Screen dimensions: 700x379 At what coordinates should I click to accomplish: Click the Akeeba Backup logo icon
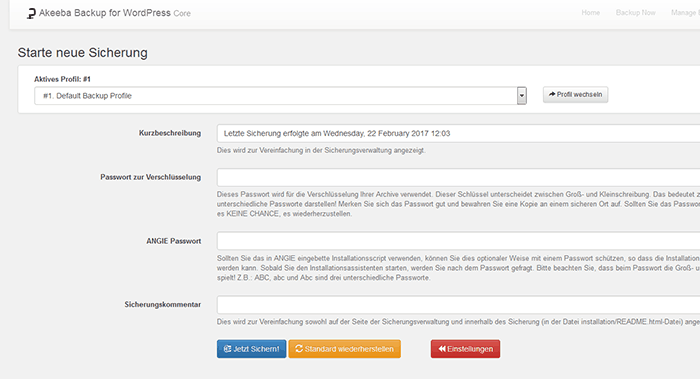pyautogui.click(x=31, y=14)
